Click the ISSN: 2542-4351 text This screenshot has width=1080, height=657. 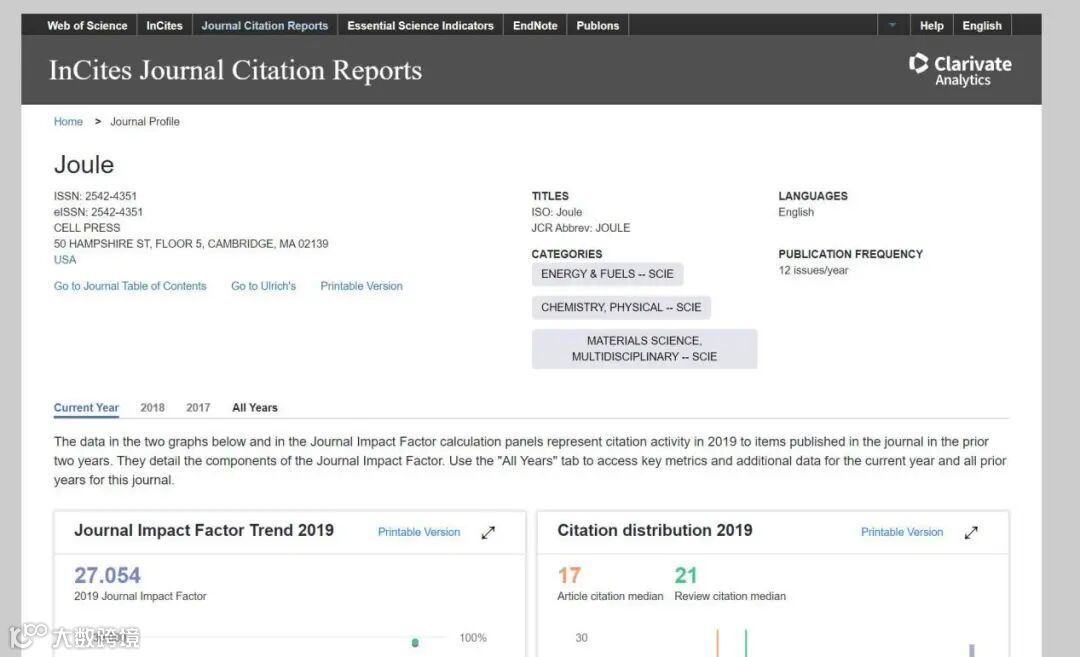[x=95, y=196]
